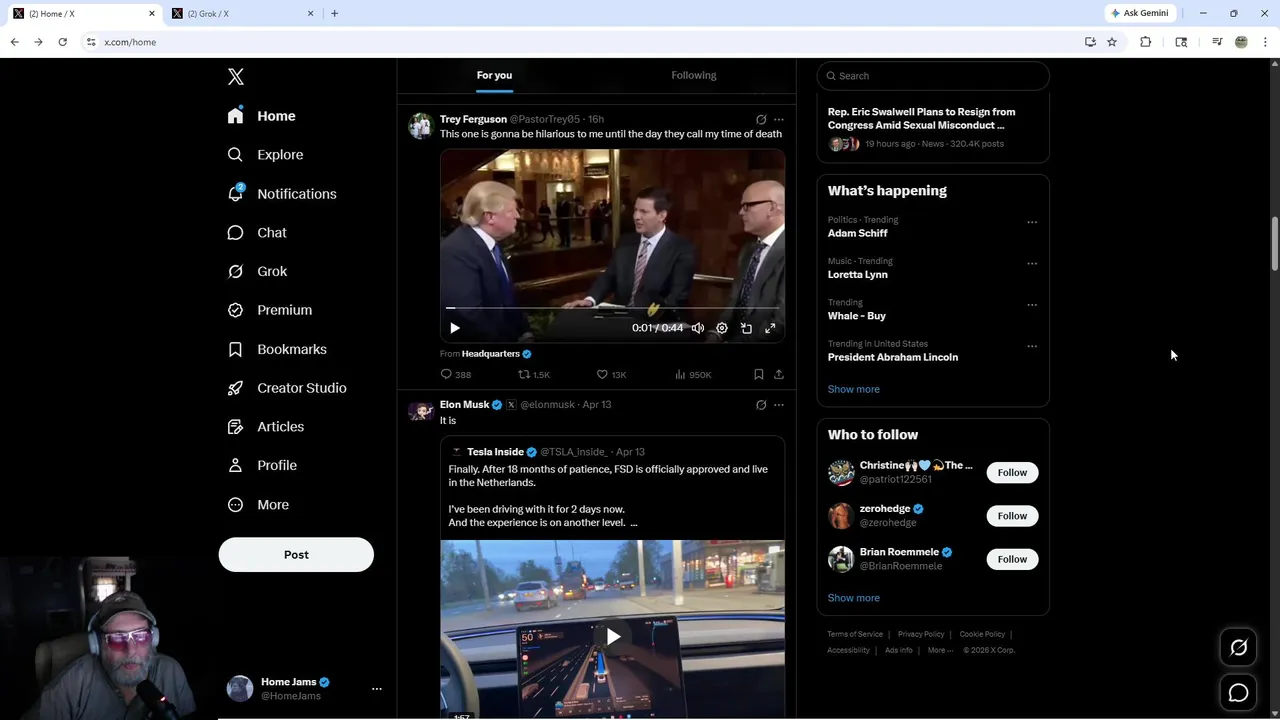Follow Brian Roemmele

[x=1012, y=559]
